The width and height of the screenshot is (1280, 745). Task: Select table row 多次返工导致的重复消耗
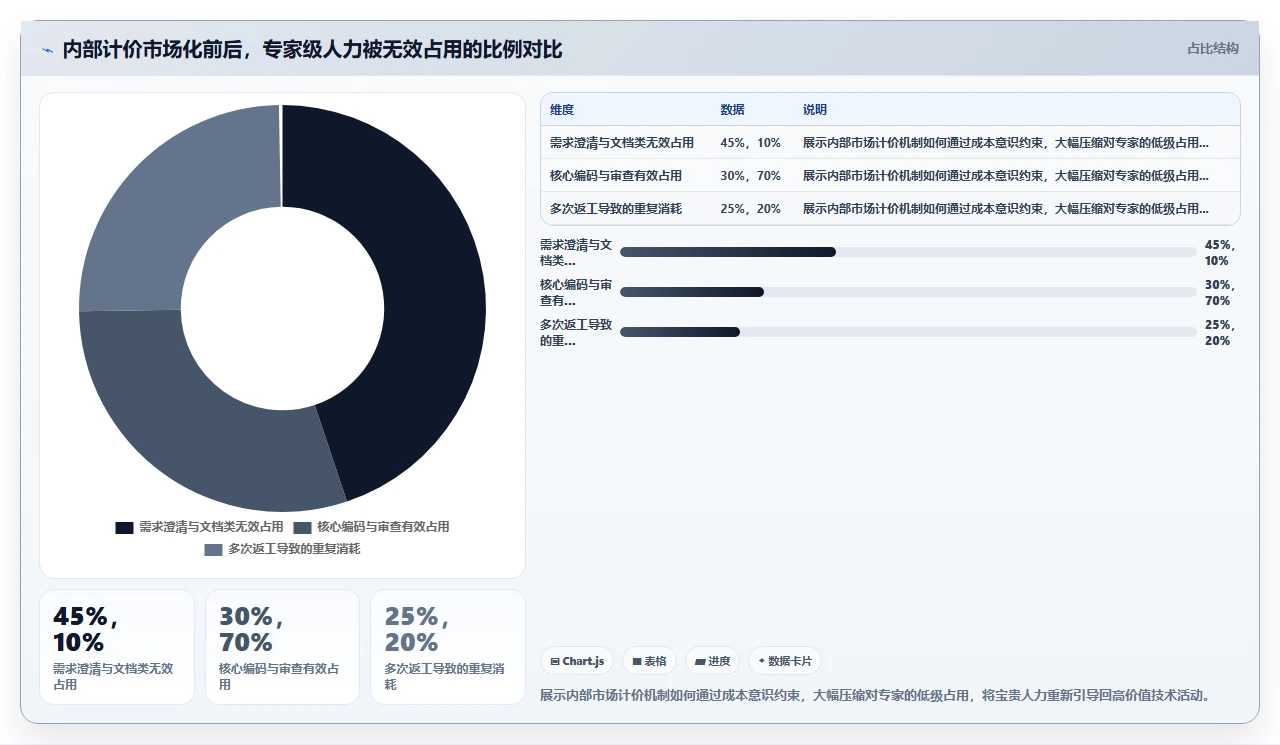tap(890, 209)
